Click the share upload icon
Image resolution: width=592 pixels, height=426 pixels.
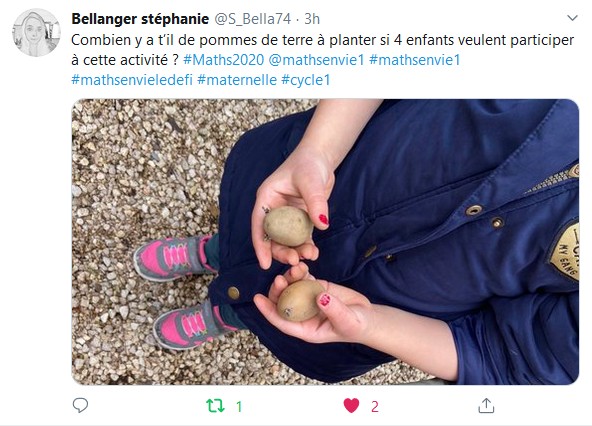click(x=486, y=406)
